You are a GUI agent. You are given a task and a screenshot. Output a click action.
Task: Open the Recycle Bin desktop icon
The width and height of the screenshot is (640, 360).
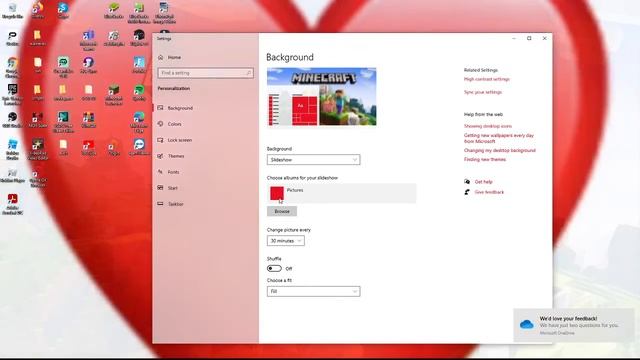click(12, 11)
